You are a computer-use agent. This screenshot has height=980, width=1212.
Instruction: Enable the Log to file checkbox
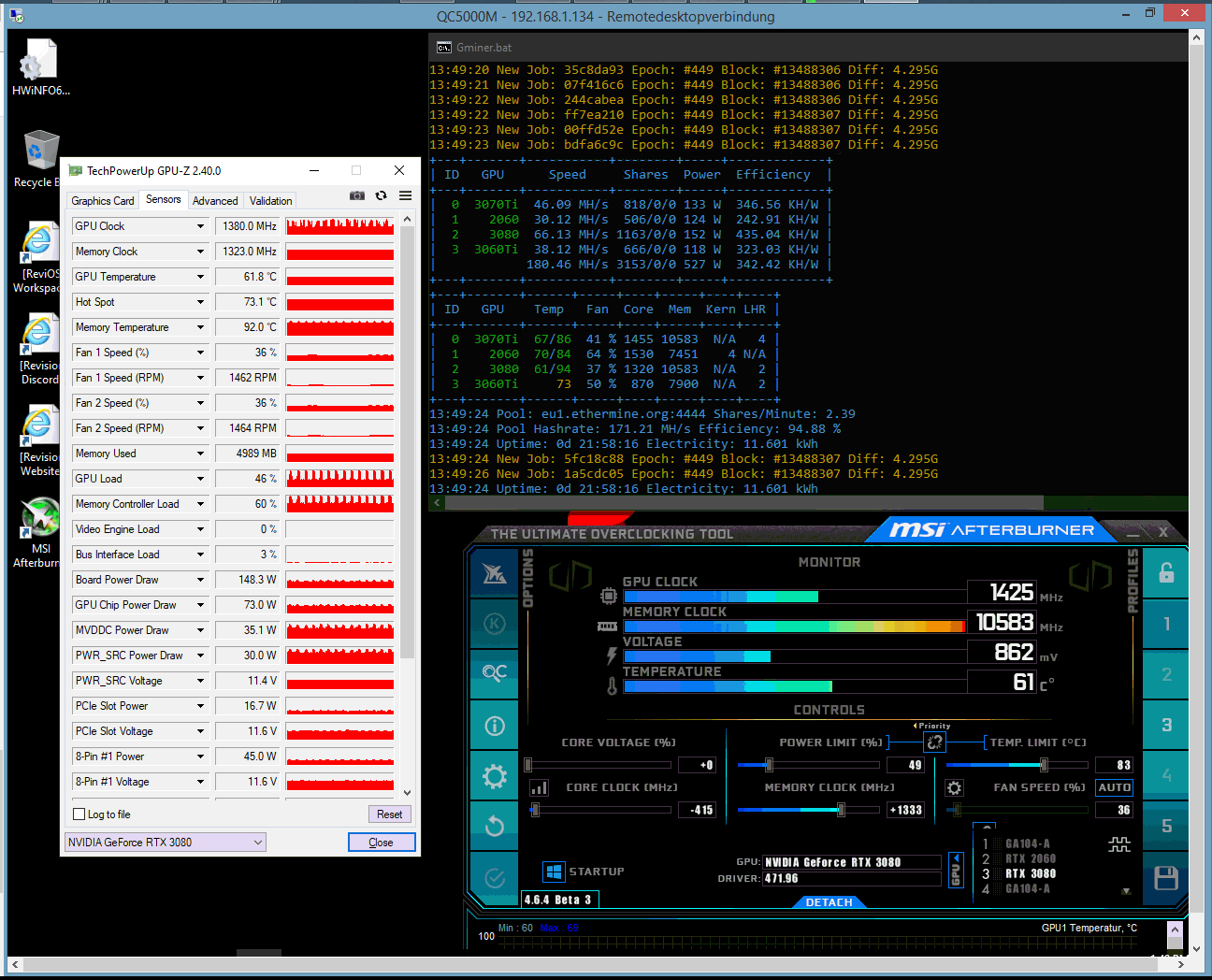click(x=79, y=814)
